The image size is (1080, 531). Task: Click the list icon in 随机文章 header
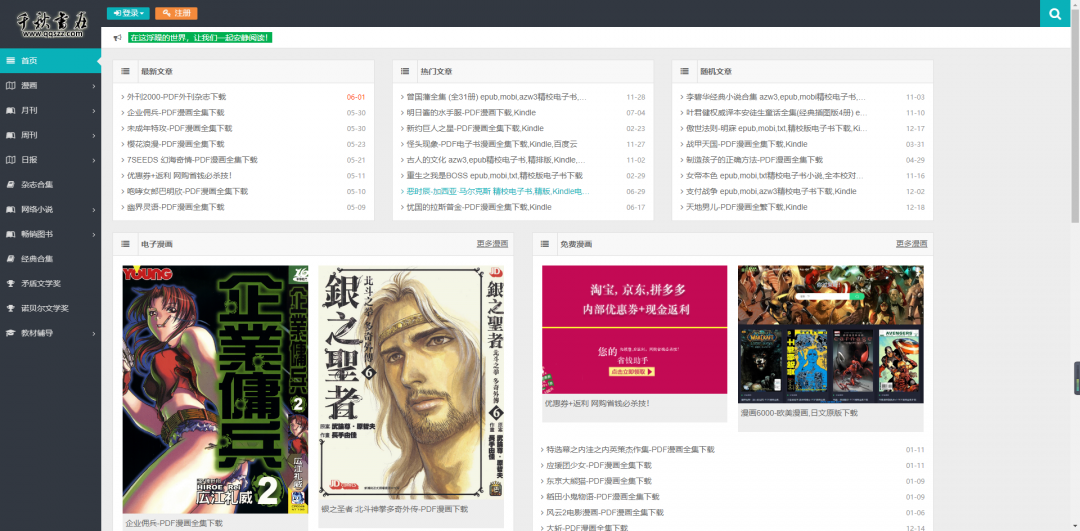tap(685, 71)
